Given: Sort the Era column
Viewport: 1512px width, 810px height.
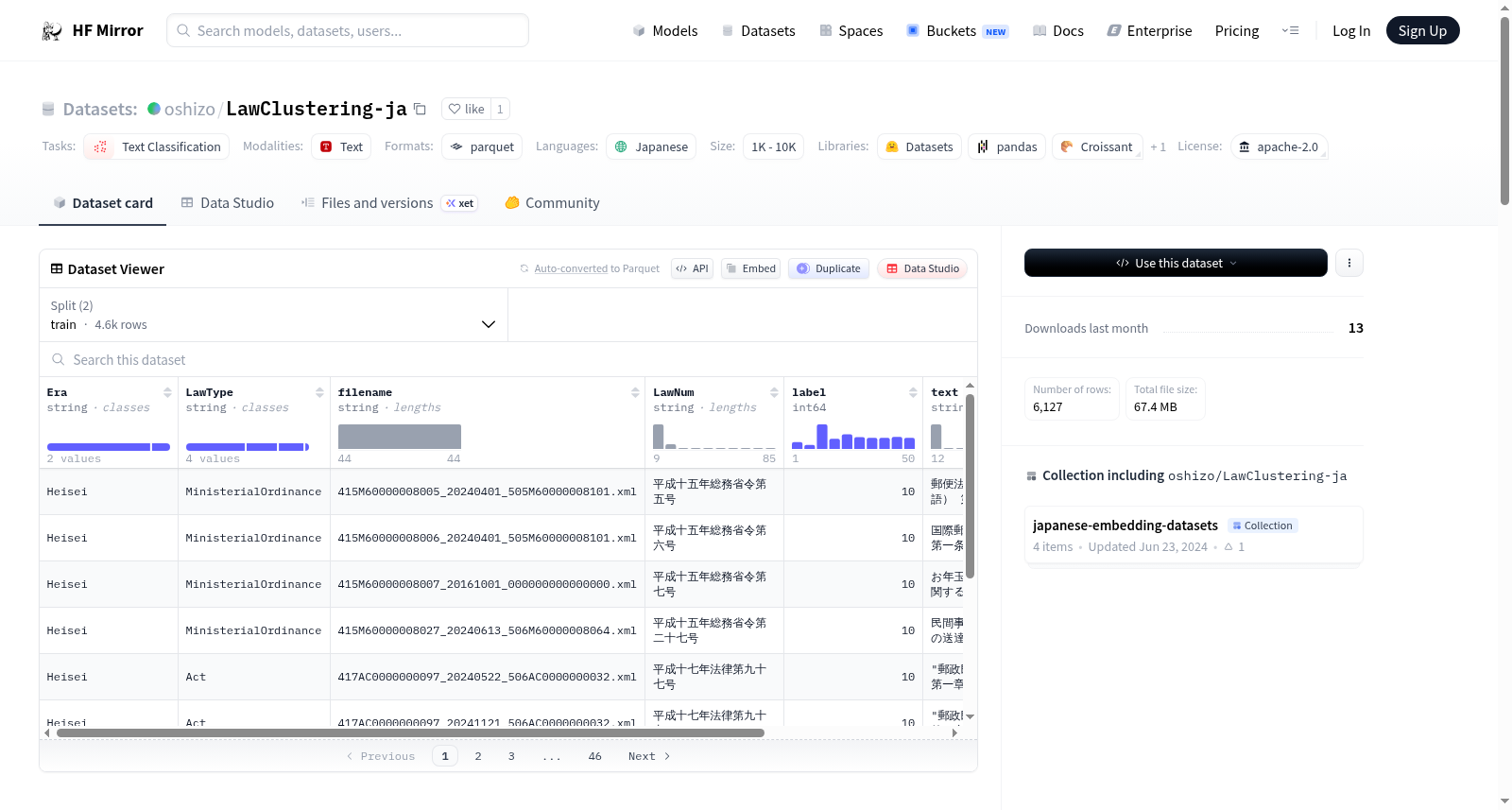Looking at the screenshot, I should (167, 393).
